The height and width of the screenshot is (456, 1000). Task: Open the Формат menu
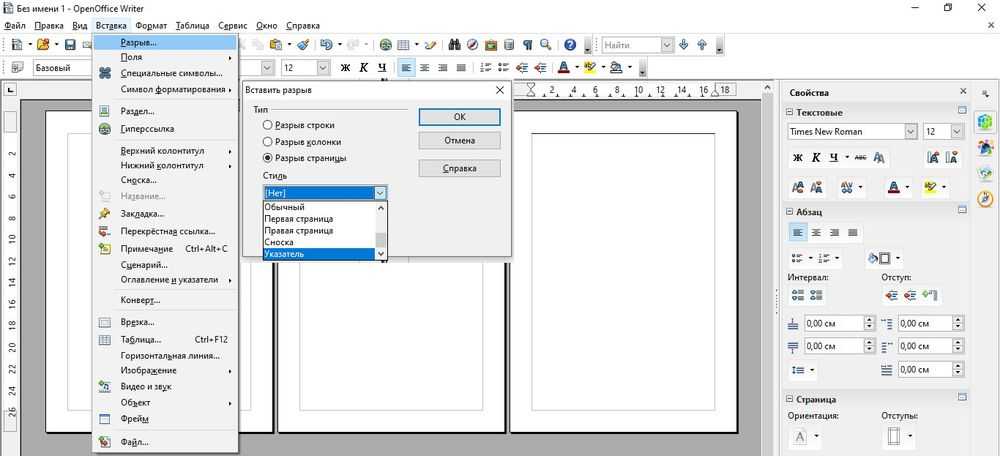coord(151,25)
